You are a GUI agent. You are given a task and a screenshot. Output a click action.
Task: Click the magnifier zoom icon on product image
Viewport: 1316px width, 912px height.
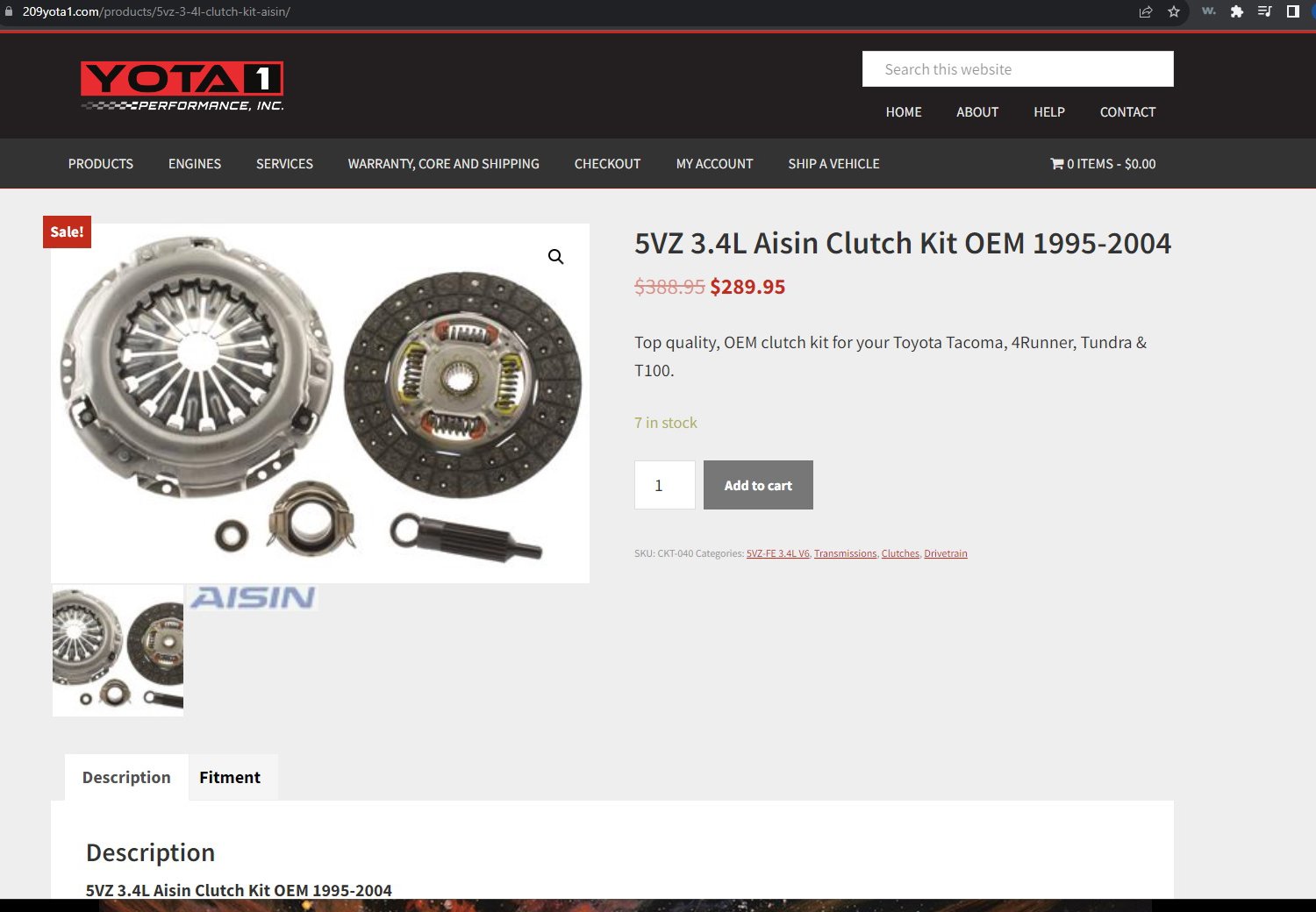tap(555, 256)
